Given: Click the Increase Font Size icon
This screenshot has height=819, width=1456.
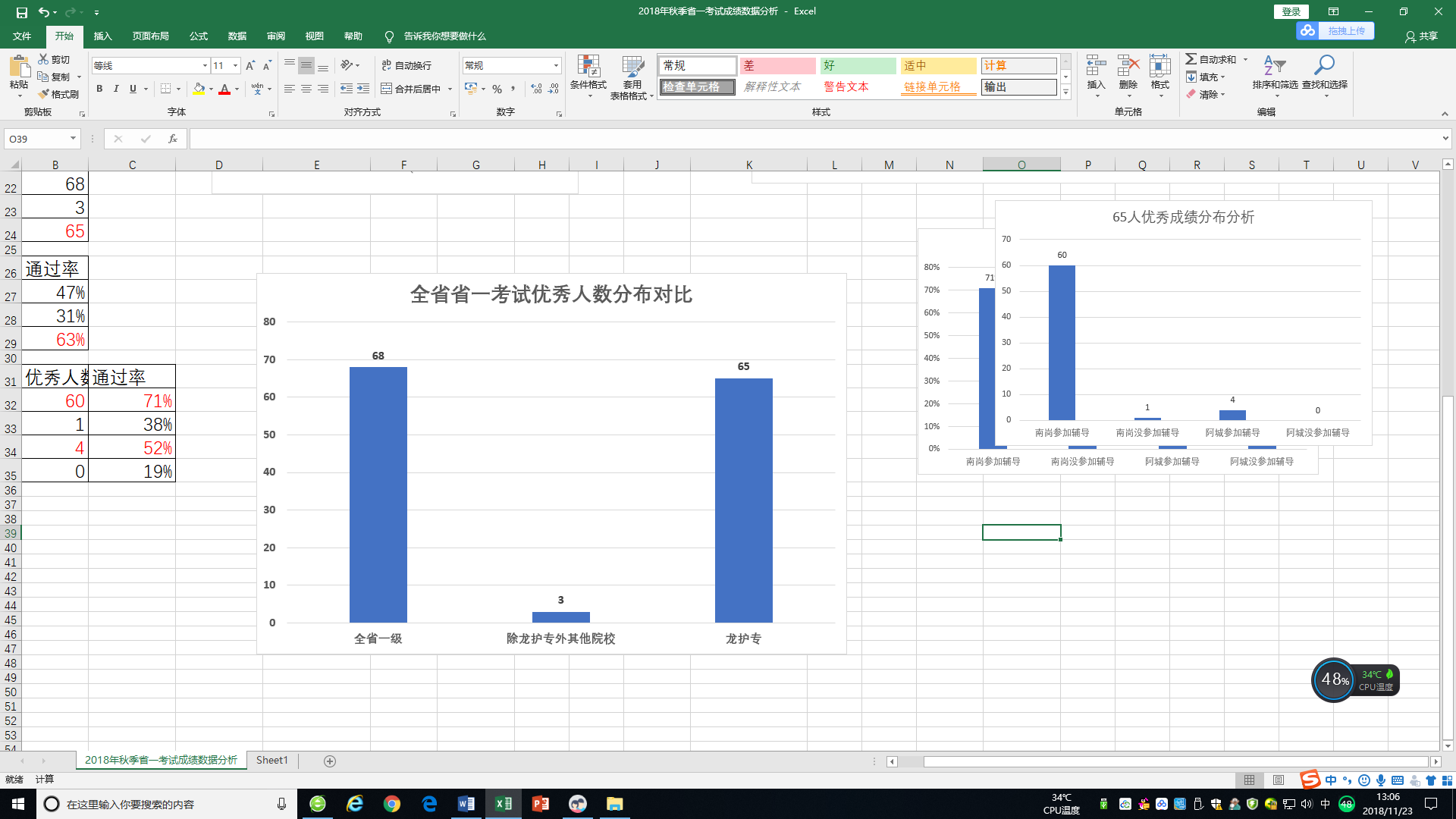Looking at the screenshot, I should (250, 66).
